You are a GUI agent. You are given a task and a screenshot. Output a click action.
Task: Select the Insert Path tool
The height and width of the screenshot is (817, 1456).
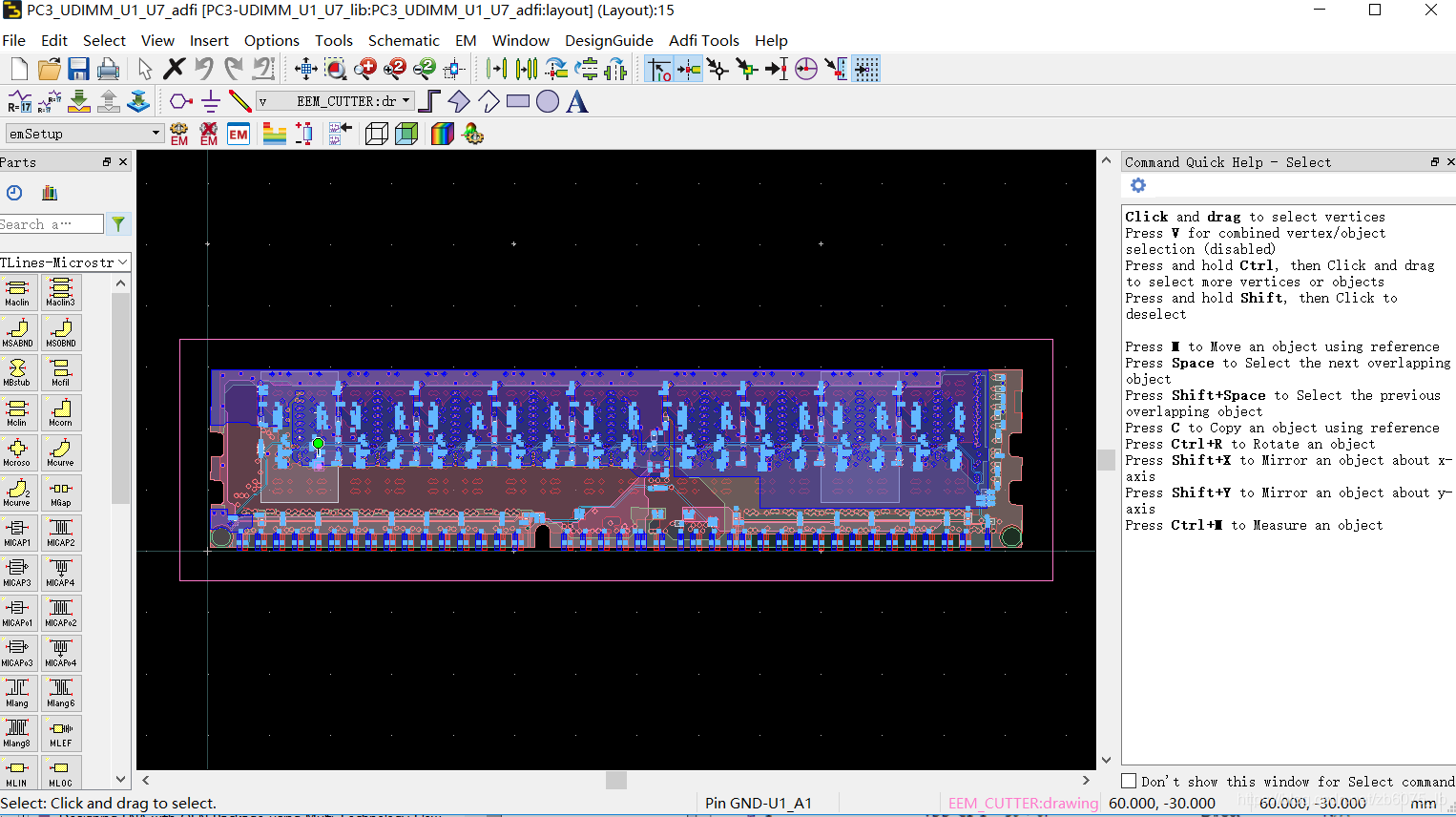point(429,101)
